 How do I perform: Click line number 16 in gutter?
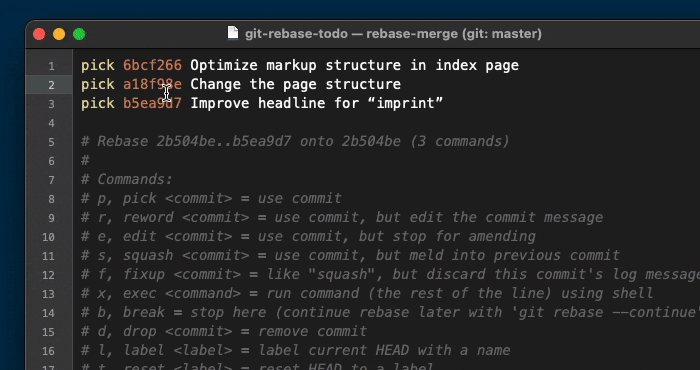click(49, 351)
